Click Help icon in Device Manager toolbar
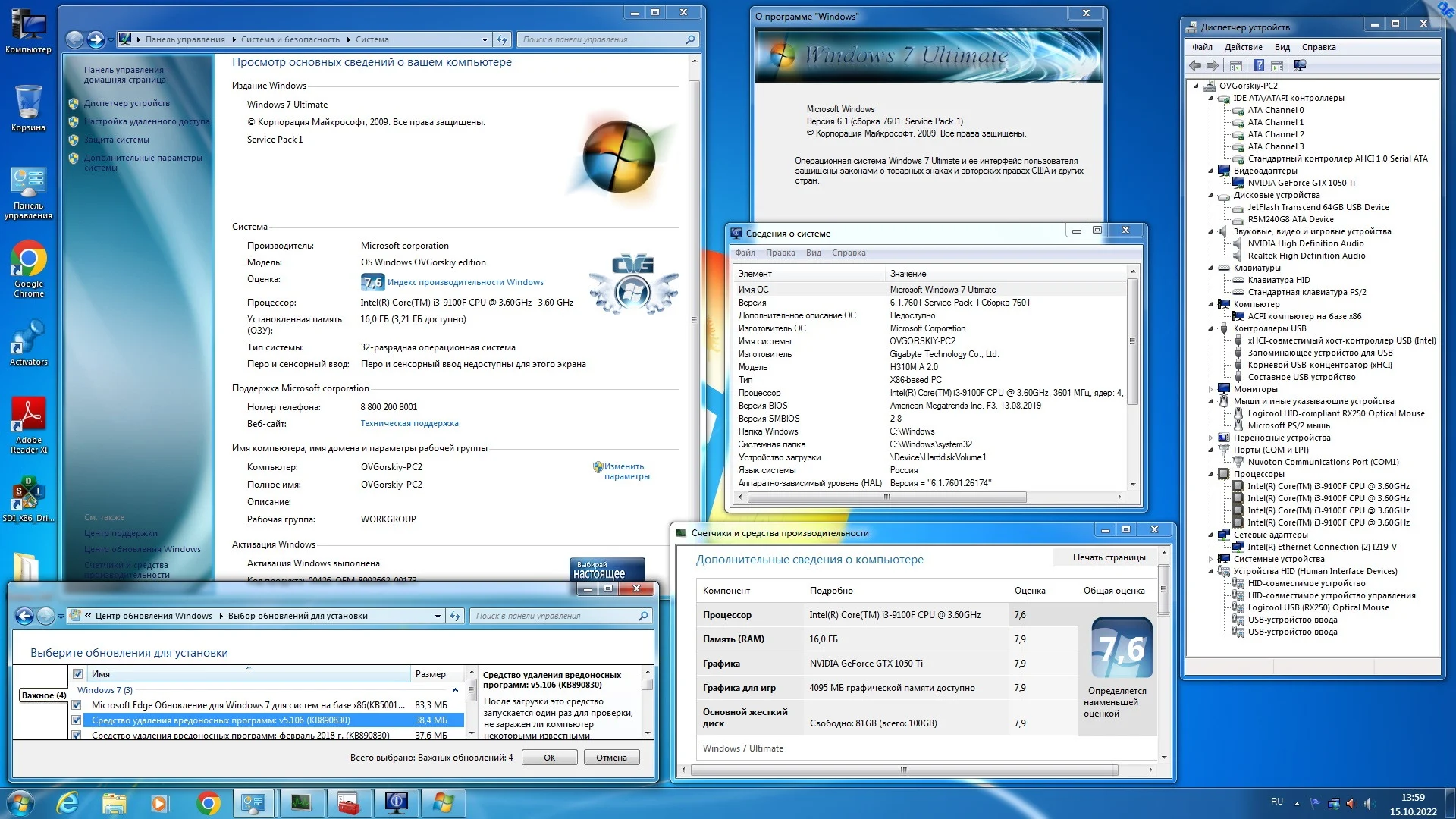 click(x=1259, y=66)
